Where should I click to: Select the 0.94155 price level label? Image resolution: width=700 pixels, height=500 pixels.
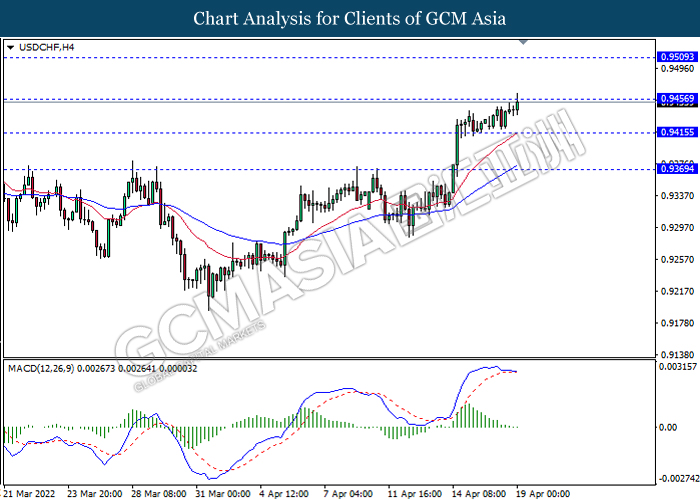pos(678,132)
